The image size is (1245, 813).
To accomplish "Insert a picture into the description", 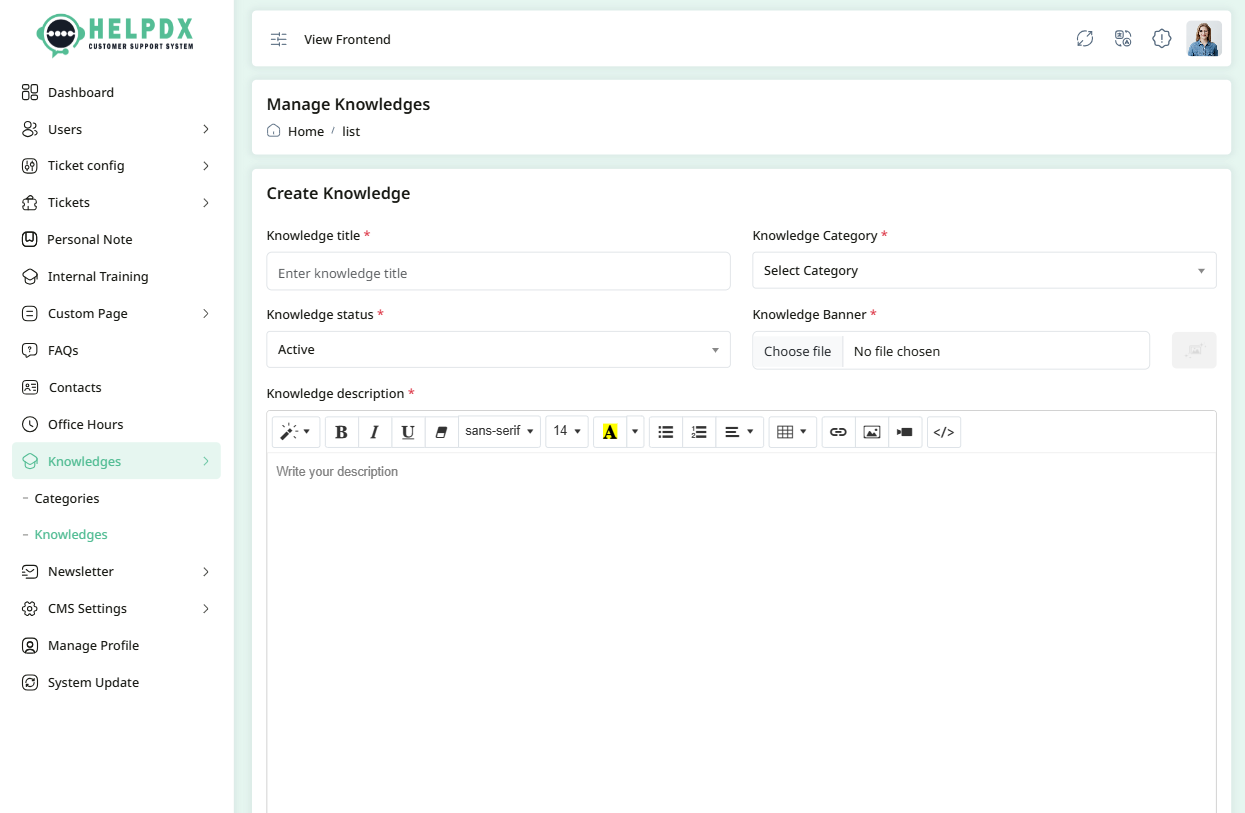I will [871, 431].
